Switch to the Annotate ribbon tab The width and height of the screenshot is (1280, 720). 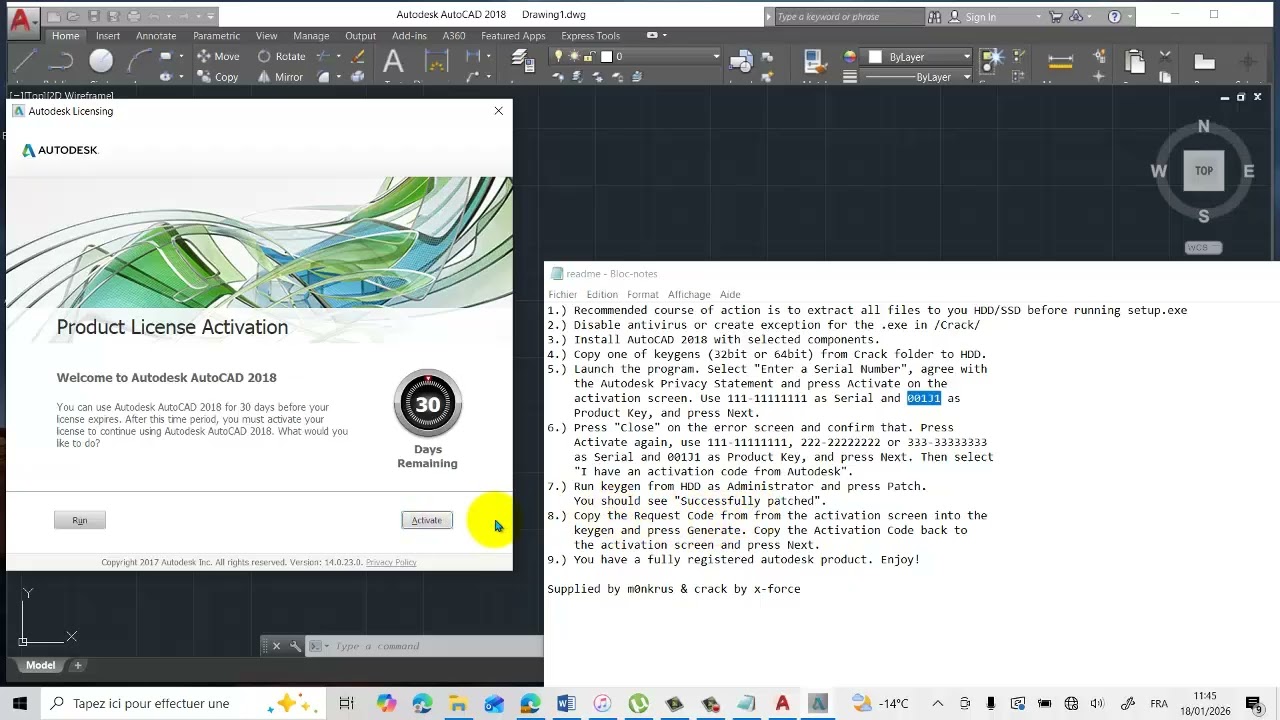coord(156,36)
